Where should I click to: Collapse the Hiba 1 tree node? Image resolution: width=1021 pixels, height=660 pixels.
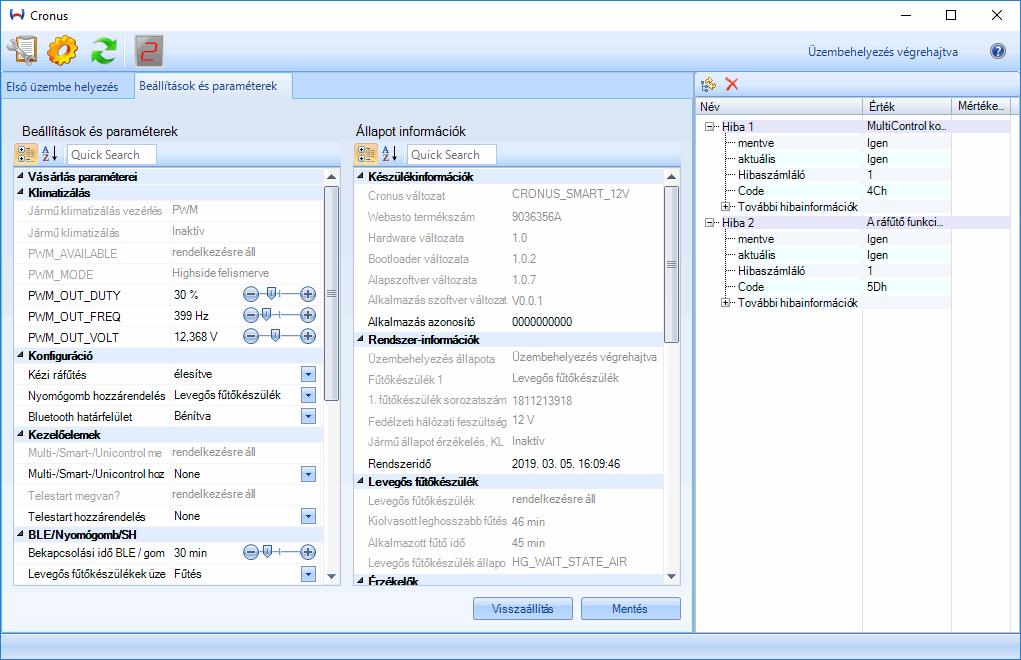(x=709, y=127)
